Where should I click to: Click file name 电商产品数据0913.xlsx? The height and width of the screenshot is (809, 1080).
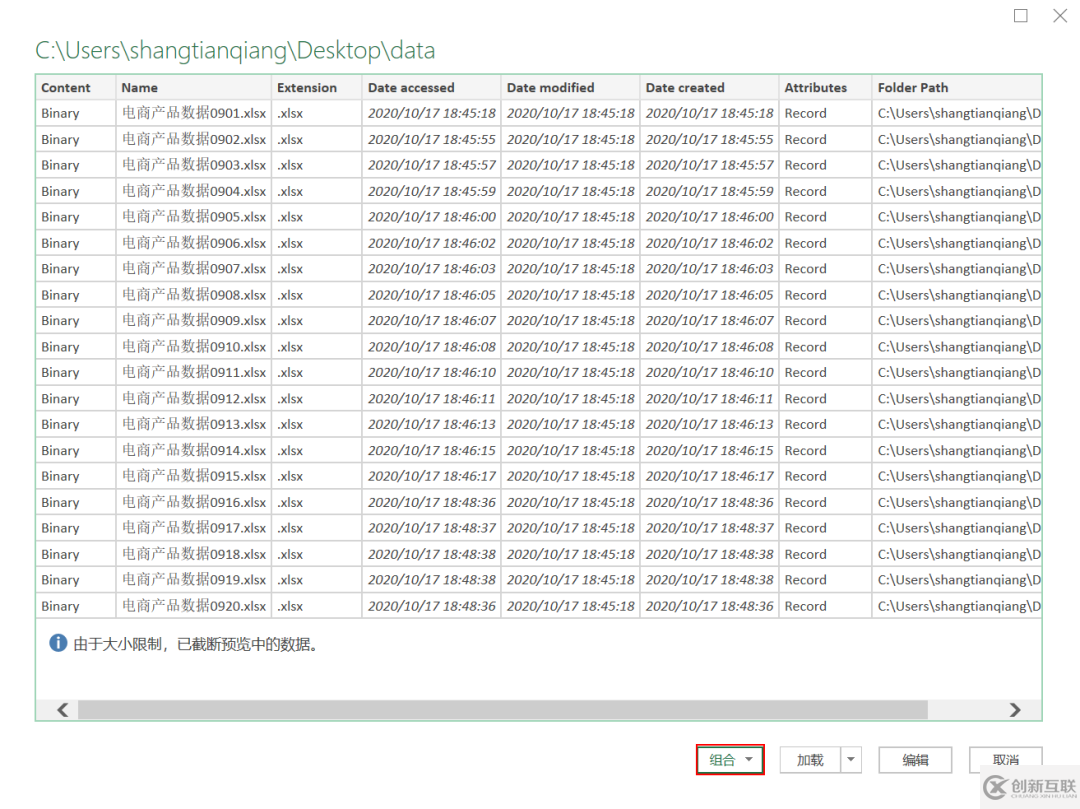pyautogui.click(x=194, y=424)
